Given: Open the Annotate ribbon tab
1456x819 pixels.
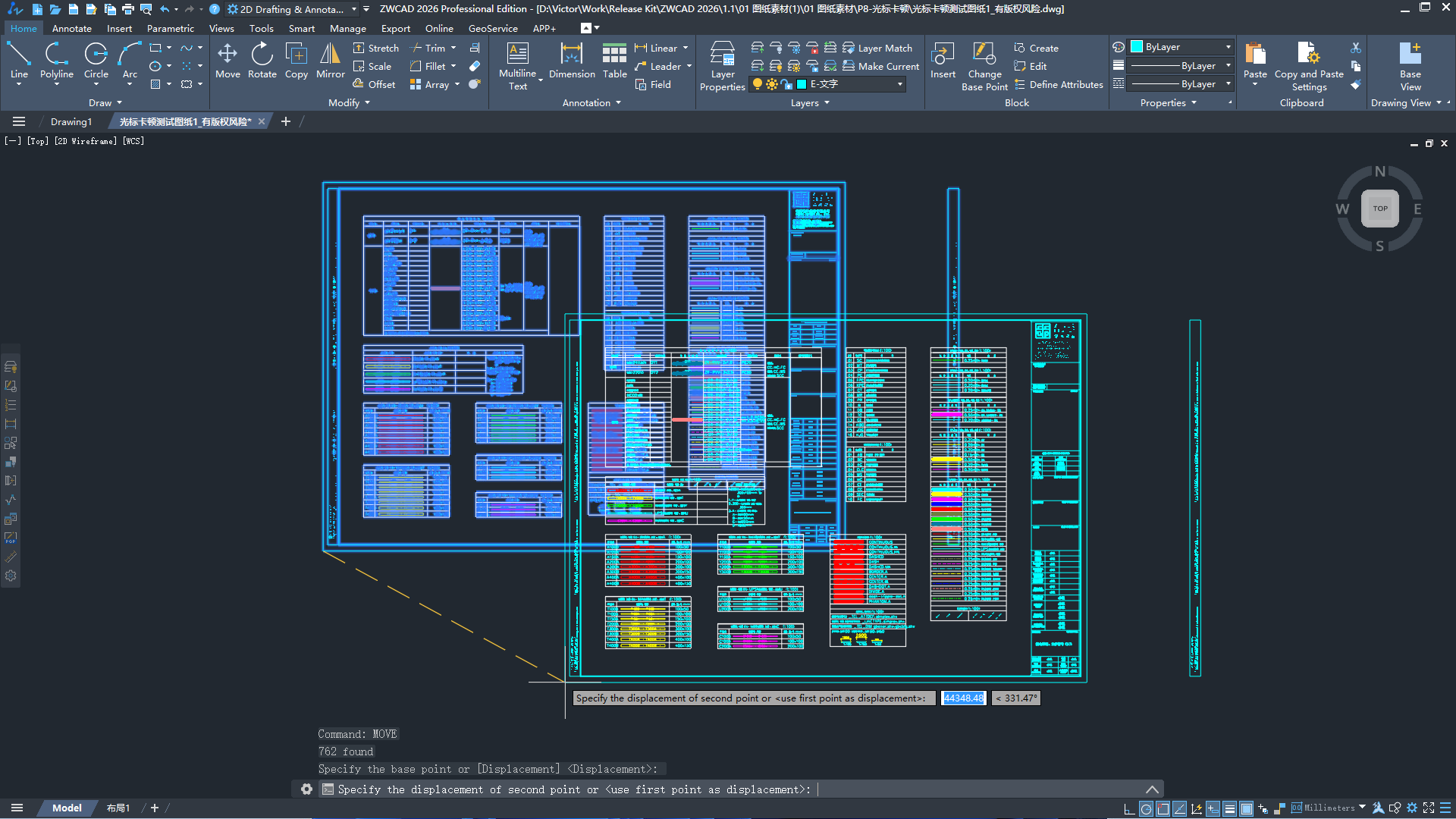Looking at the screenshot, I should (72, 28).
